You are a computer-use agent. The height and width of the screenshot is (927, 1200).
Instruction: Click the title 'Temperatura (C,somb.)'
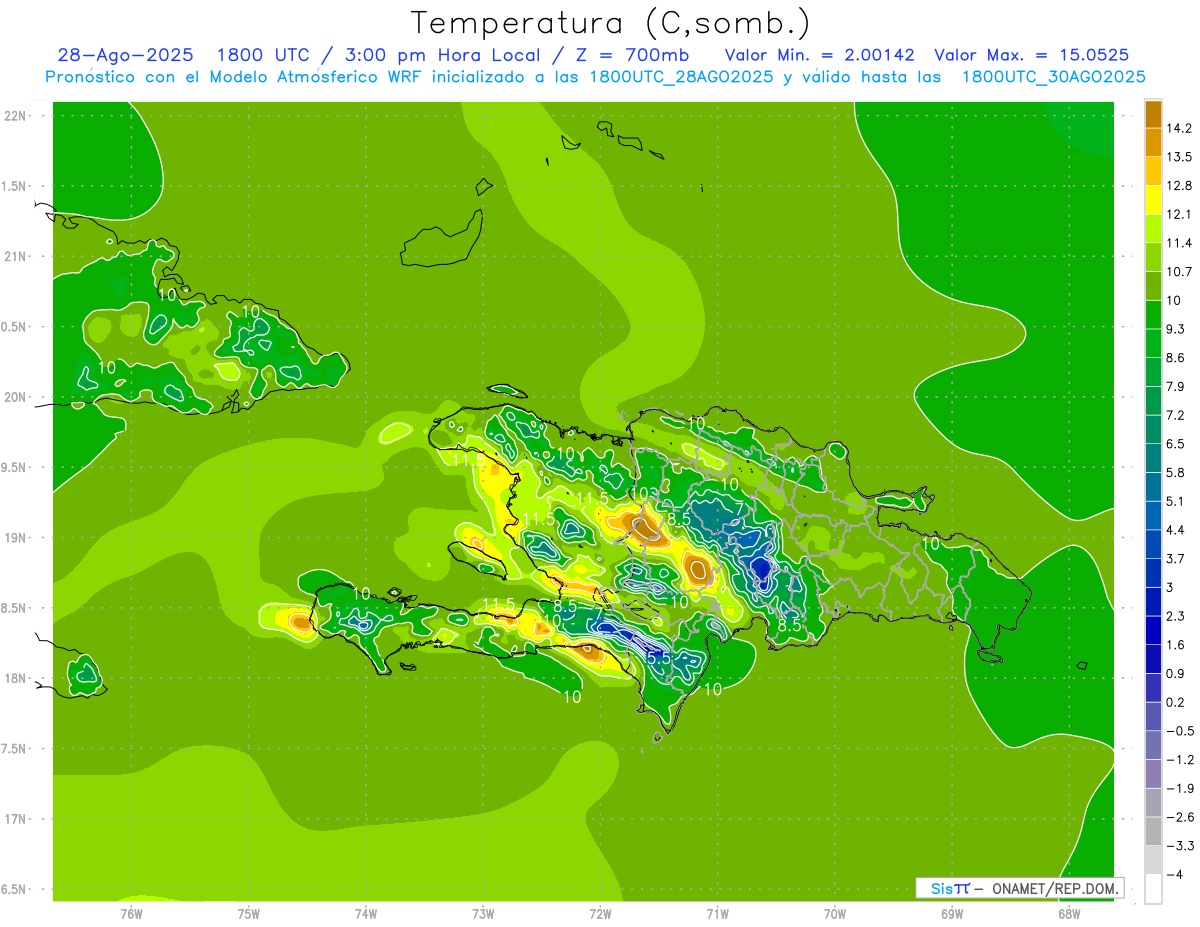click(x=611, y=24)
